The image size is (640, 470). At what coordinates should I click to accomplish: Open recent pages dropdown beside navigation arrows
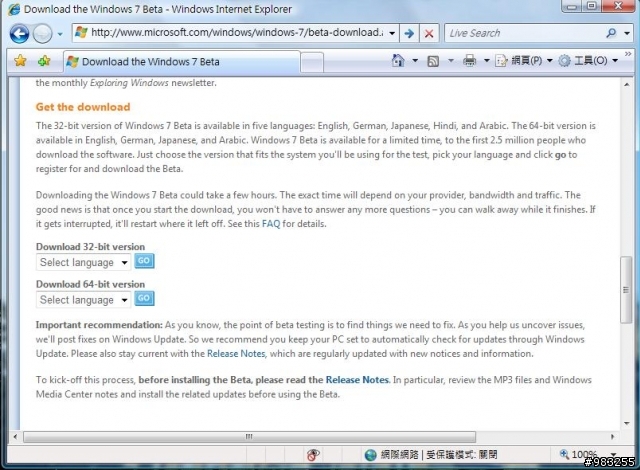pos(60,34)
